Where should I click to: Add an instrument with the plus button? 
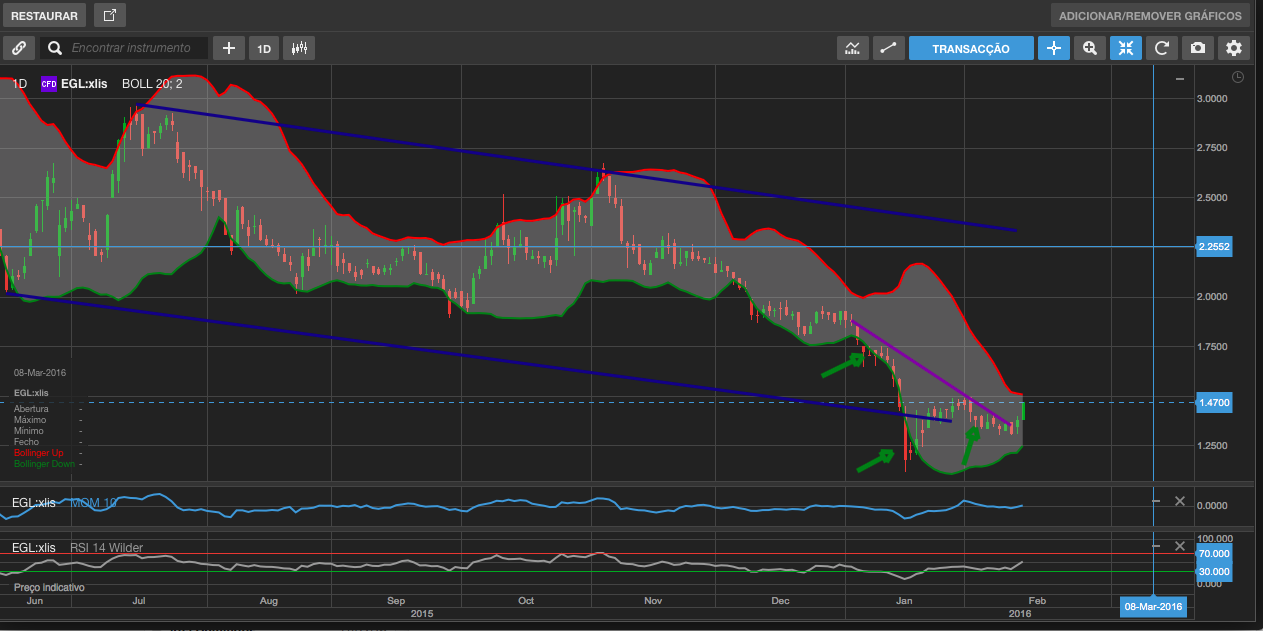click(x=229, y=48)
